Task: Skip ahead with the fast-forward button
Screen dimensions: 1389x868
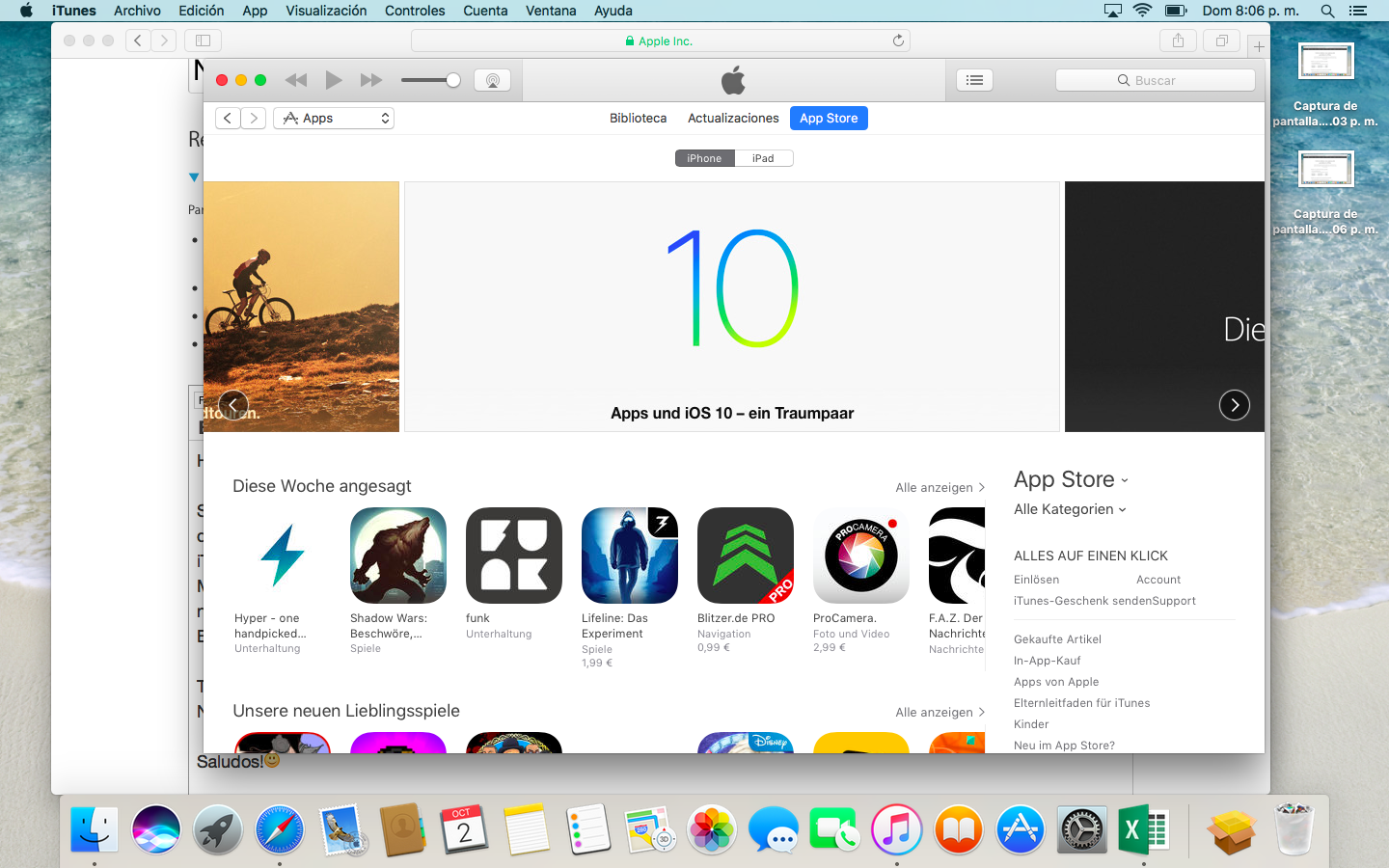Action: tap(371, 80)
